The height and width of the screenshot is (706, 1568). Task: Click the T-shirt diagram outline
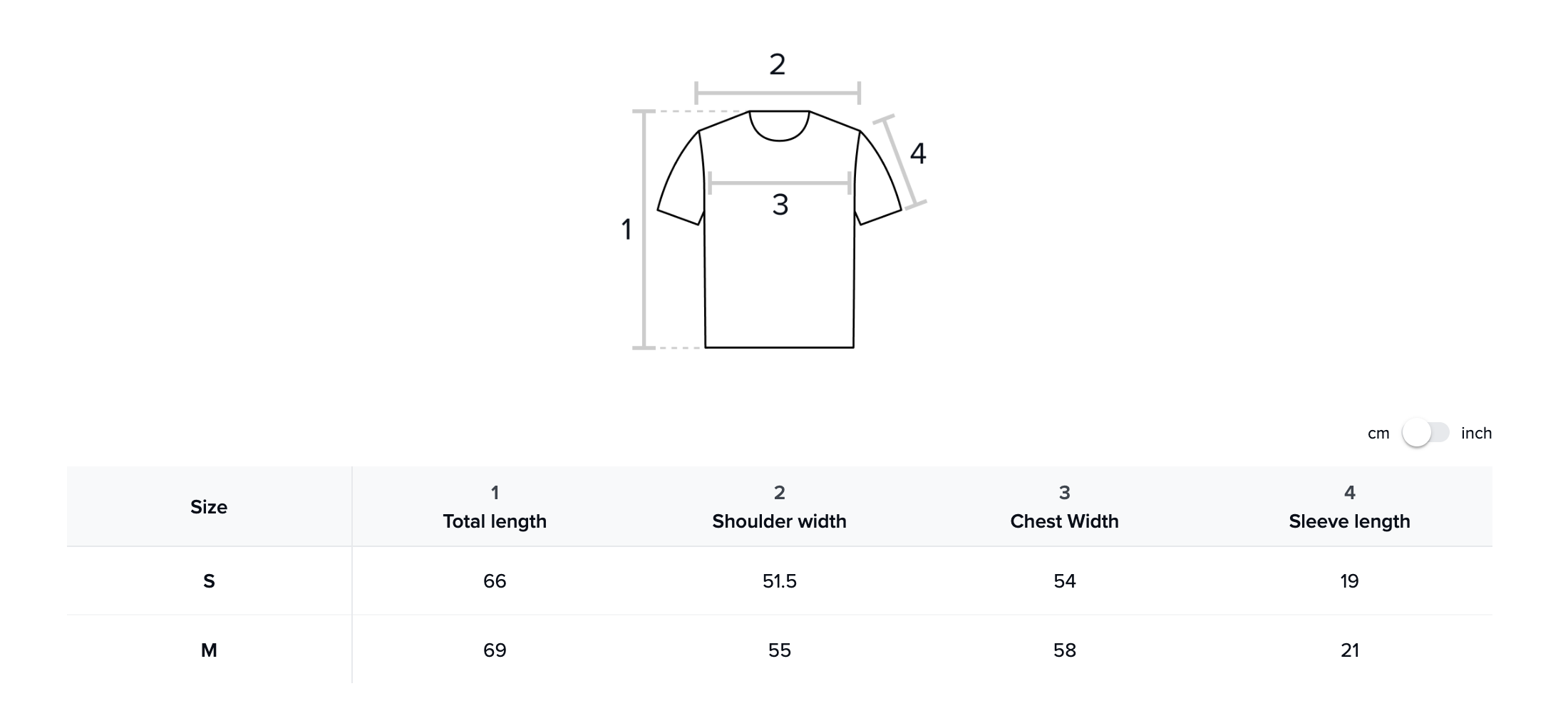point(779,229)
